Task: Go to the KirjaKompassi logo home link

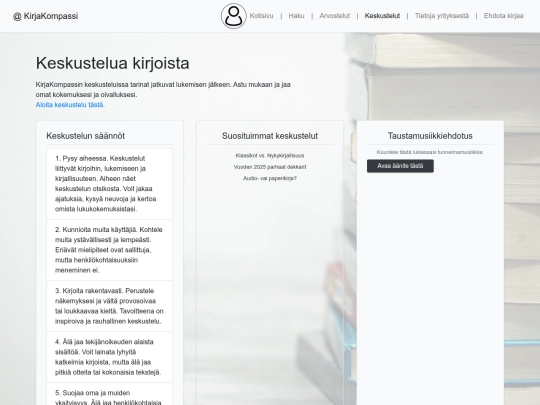Action: [45, 16]
